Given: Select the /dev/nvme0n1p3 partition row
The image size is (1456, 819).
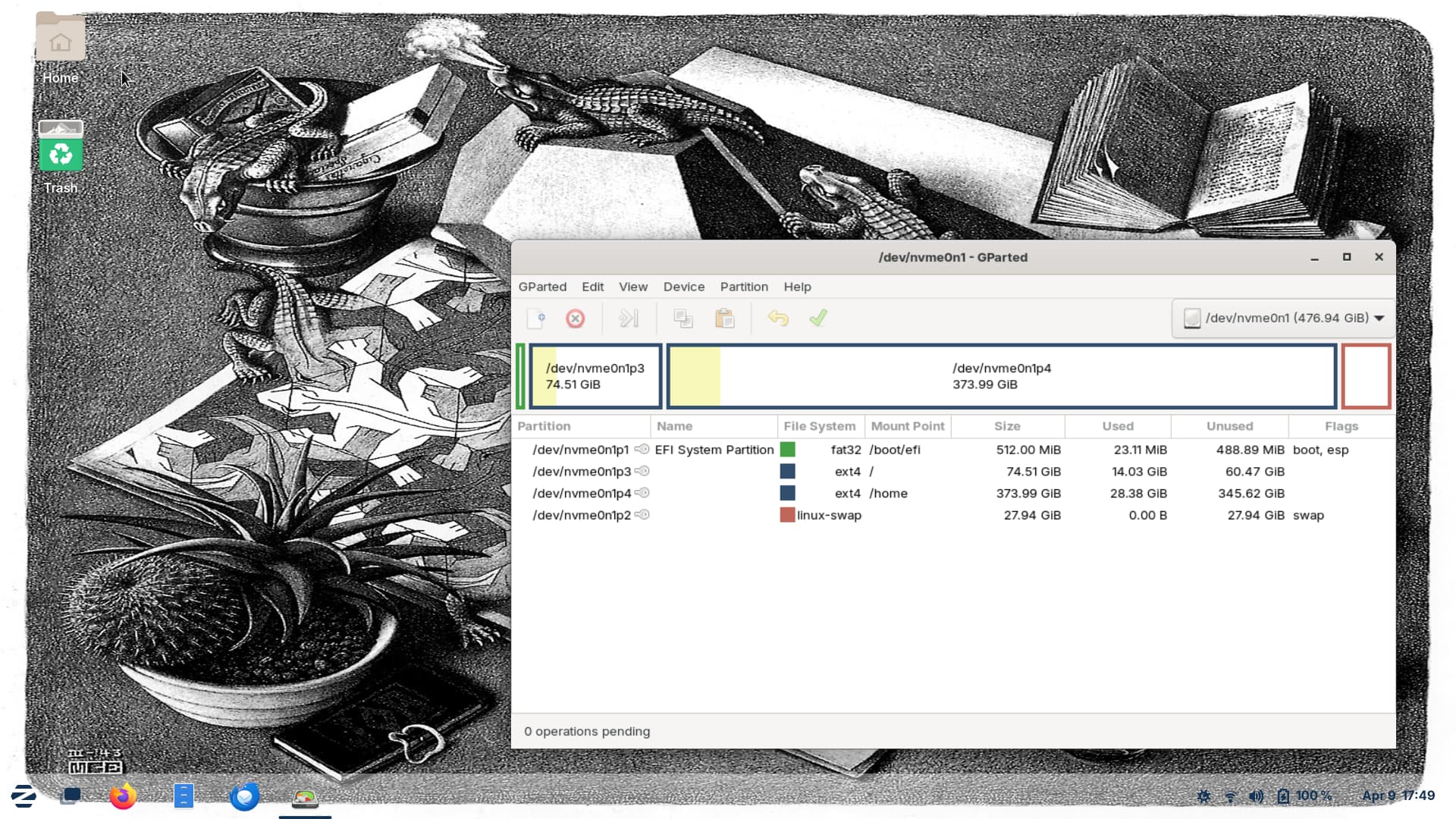Looking at the screenshot, I should (953, 472).
